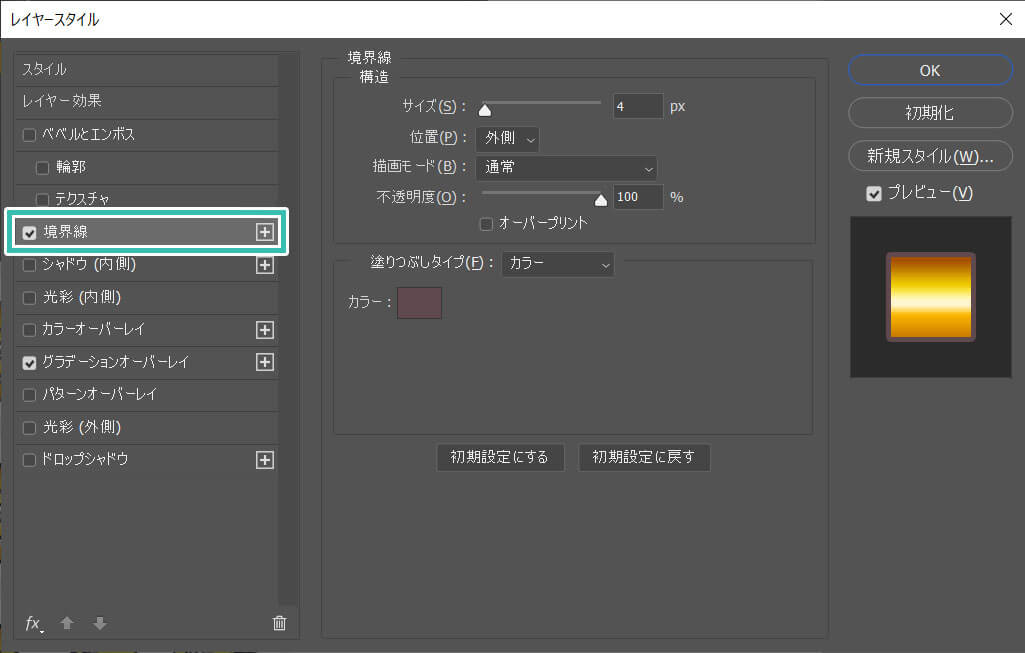Click the 不透明度 percent input field
The height and width of the screenshot is (653, 1025).
coord(638,197)
